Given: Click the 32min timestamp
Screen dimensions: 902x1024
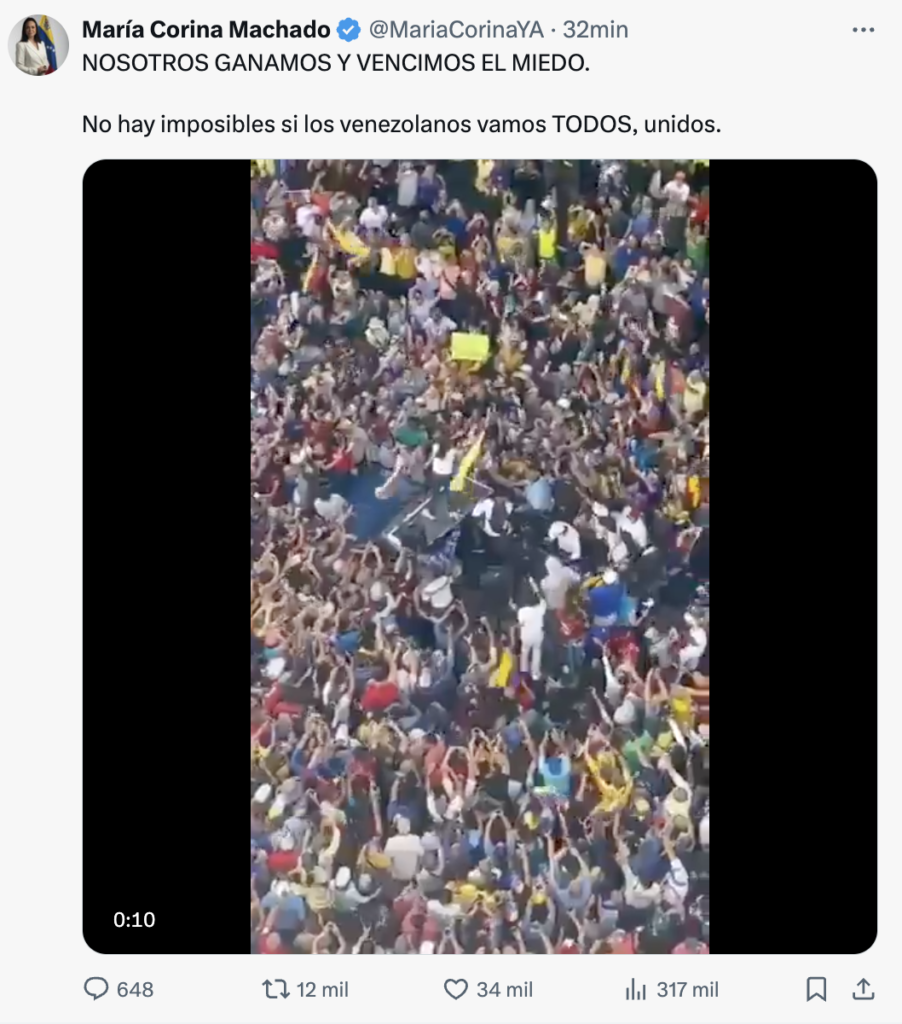Looking at the screenshot, I should 596,30.
